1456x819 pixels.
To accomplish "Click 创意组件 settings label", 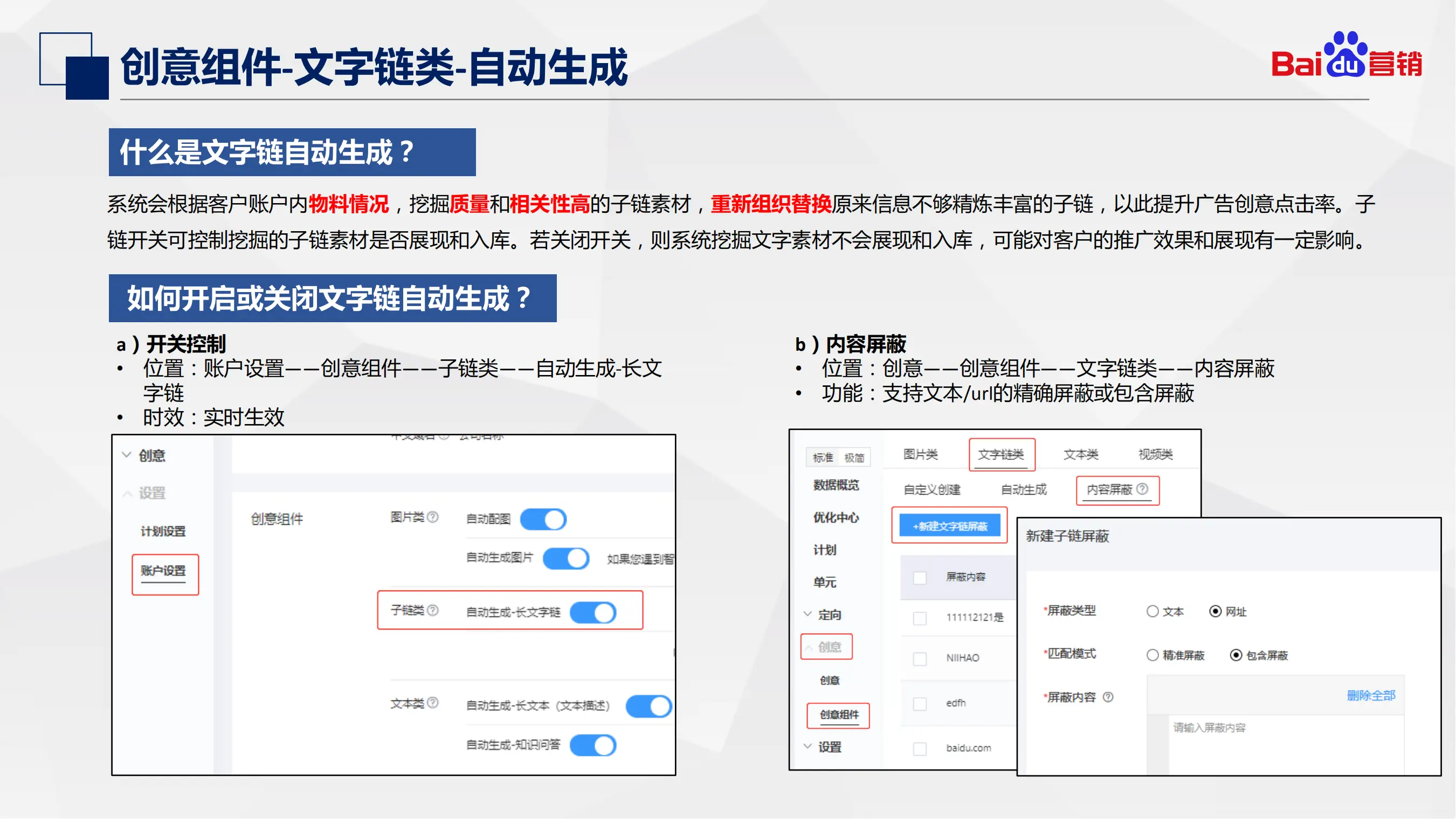I will (x=277, y=519).
